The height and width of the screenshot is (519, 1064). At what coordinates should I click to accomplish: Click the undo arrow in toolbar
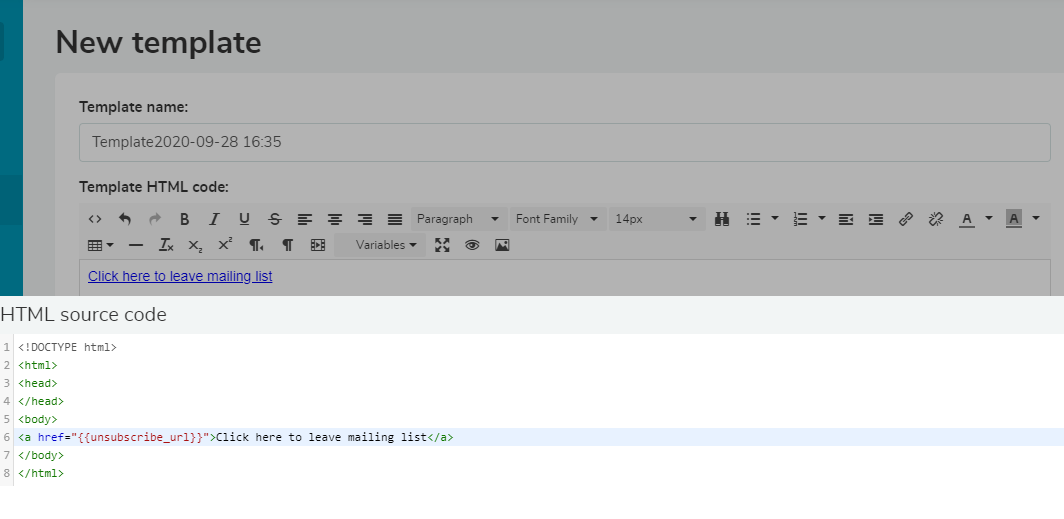(125, 219)
